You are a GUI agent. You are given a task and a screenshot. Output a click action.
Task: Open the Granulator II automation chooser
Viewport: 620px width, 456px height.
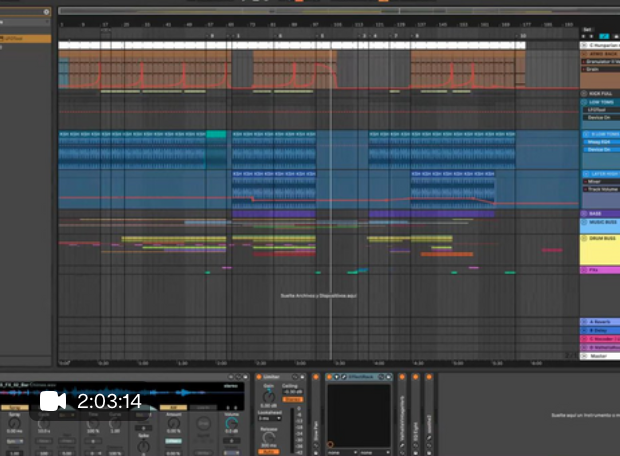click(x=601, y=62)
